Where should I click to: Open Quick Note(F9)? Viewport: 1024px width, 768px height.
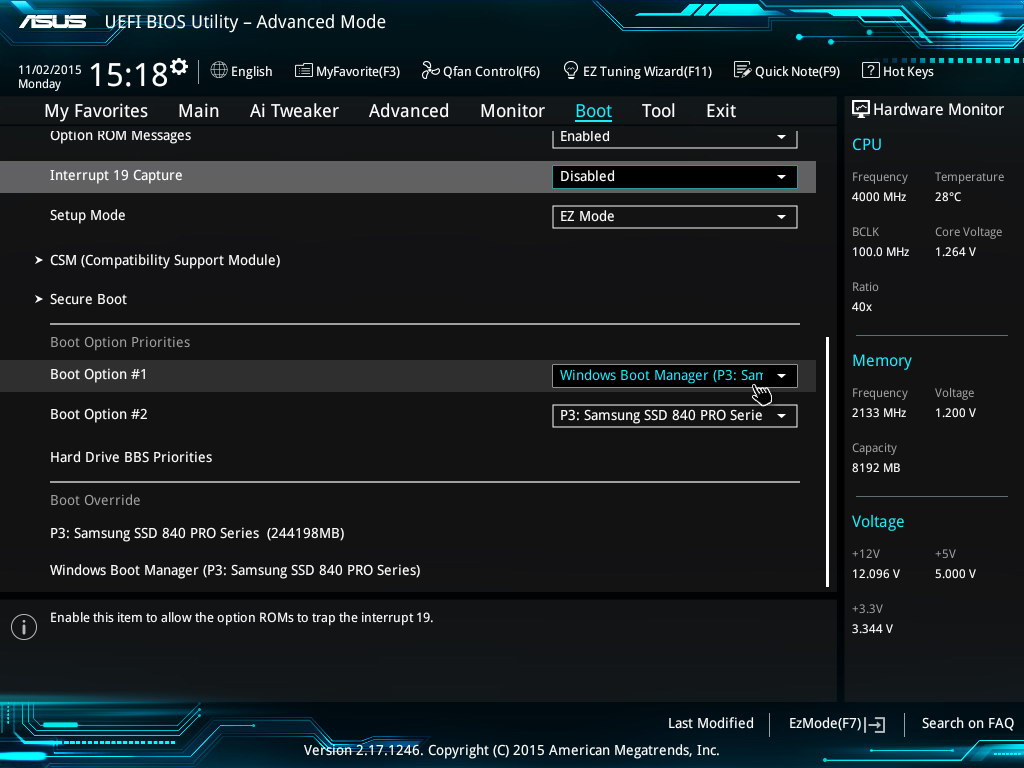tap(787, 71)
